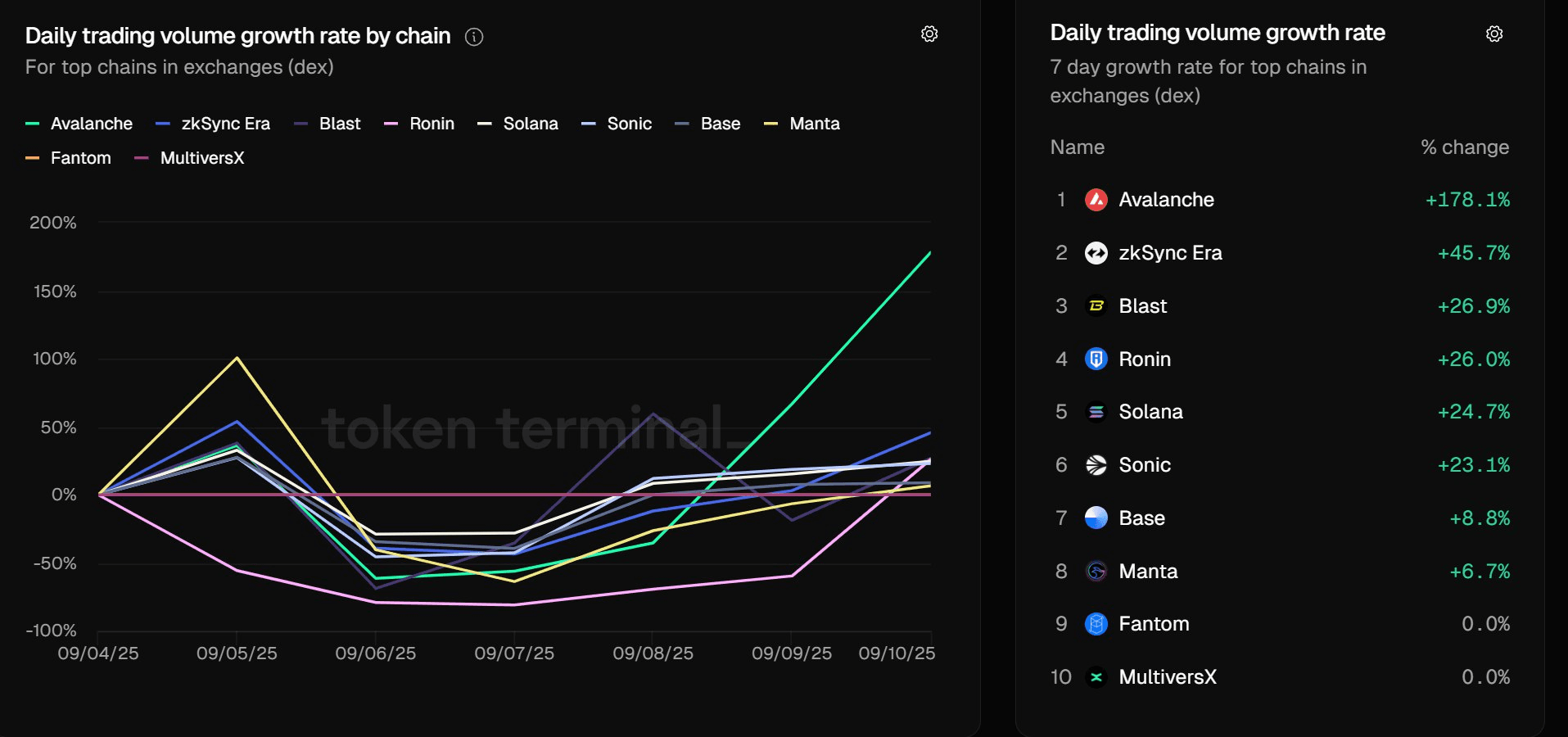Click the Avalanche line endpoint on 09/10/25
Screen dimensions: 1568x737
tap(930, 252)
